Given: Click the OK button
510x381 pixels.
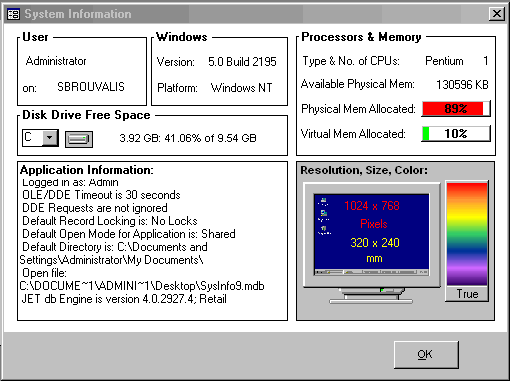Looking at the screenshot, I should pyautogui.click(x=426, y=354).
